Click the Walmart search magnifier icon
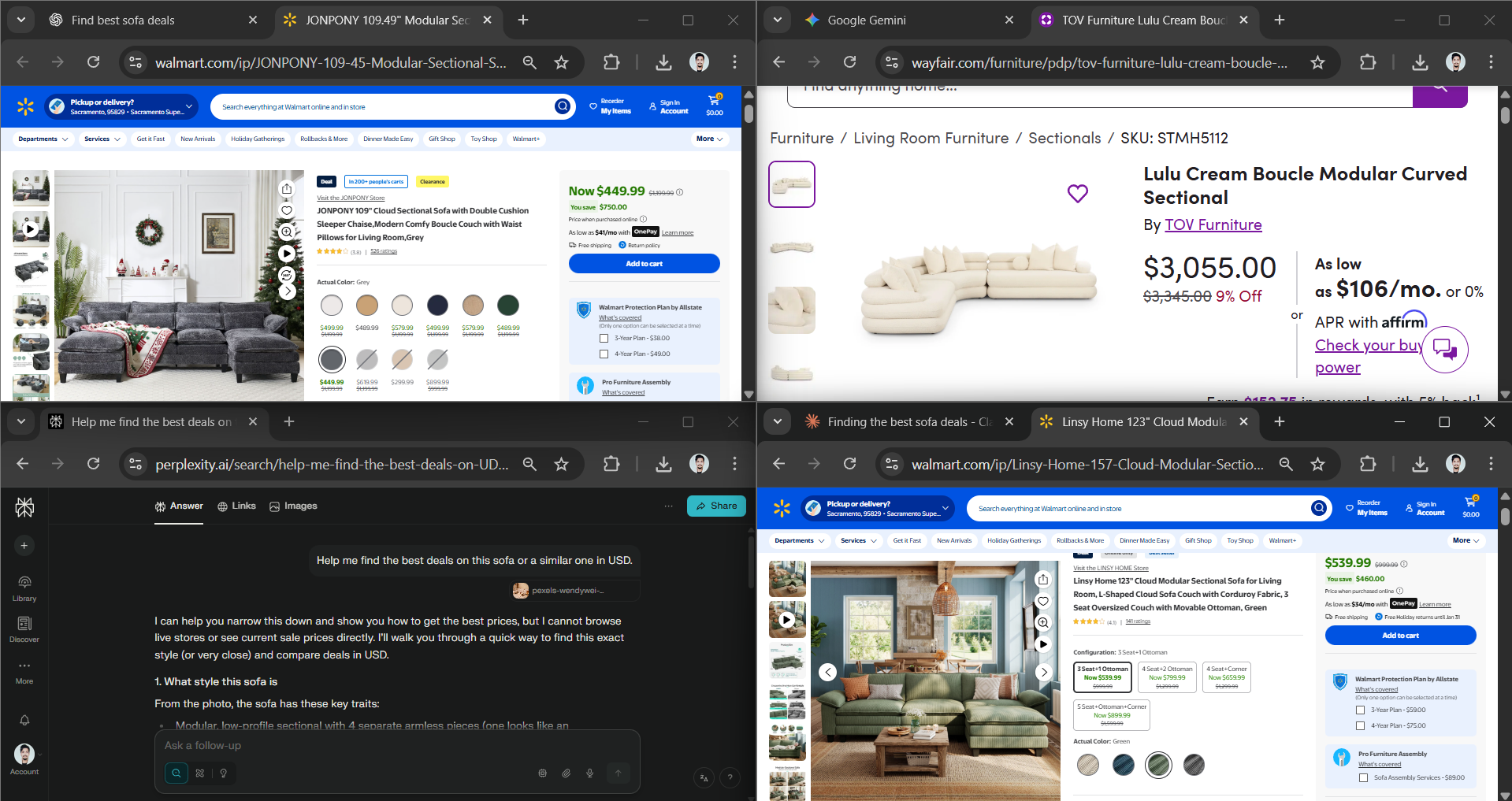The image size is (1512, 801). coord(563,106)
